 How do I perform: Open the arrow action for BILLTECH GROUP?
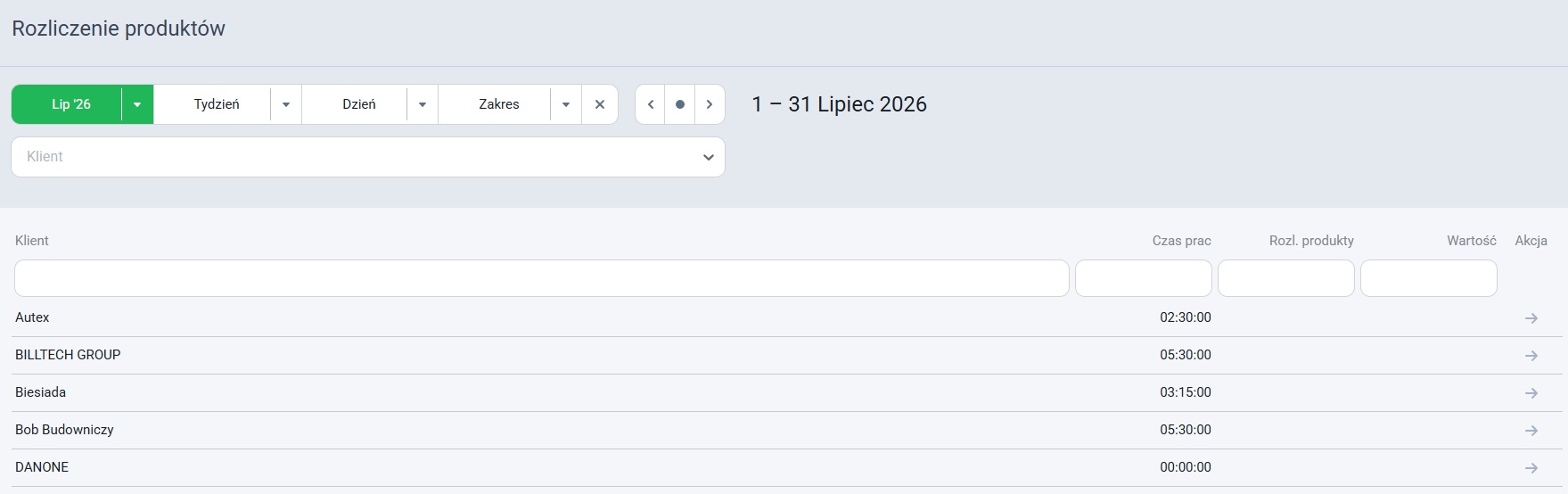pyautogui.click(x=1531, y=356)
